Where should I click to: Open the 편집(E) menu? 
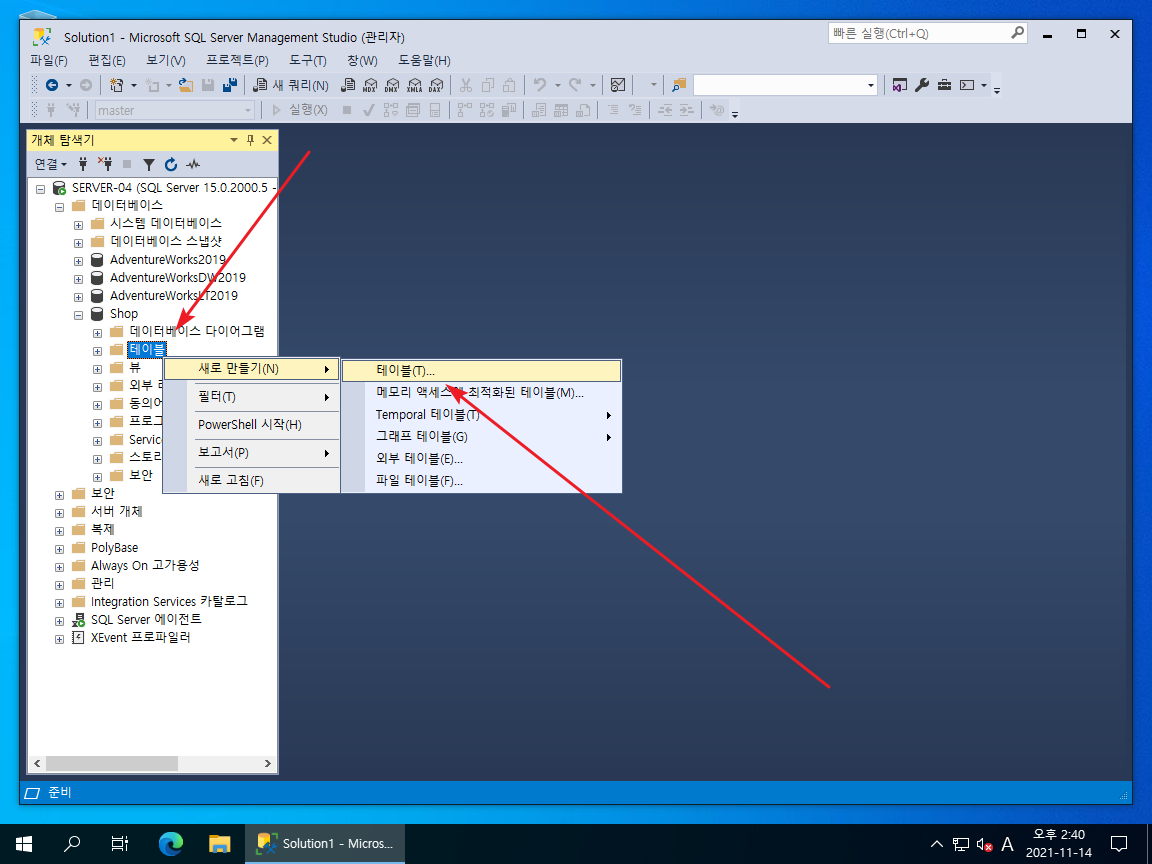107,60
